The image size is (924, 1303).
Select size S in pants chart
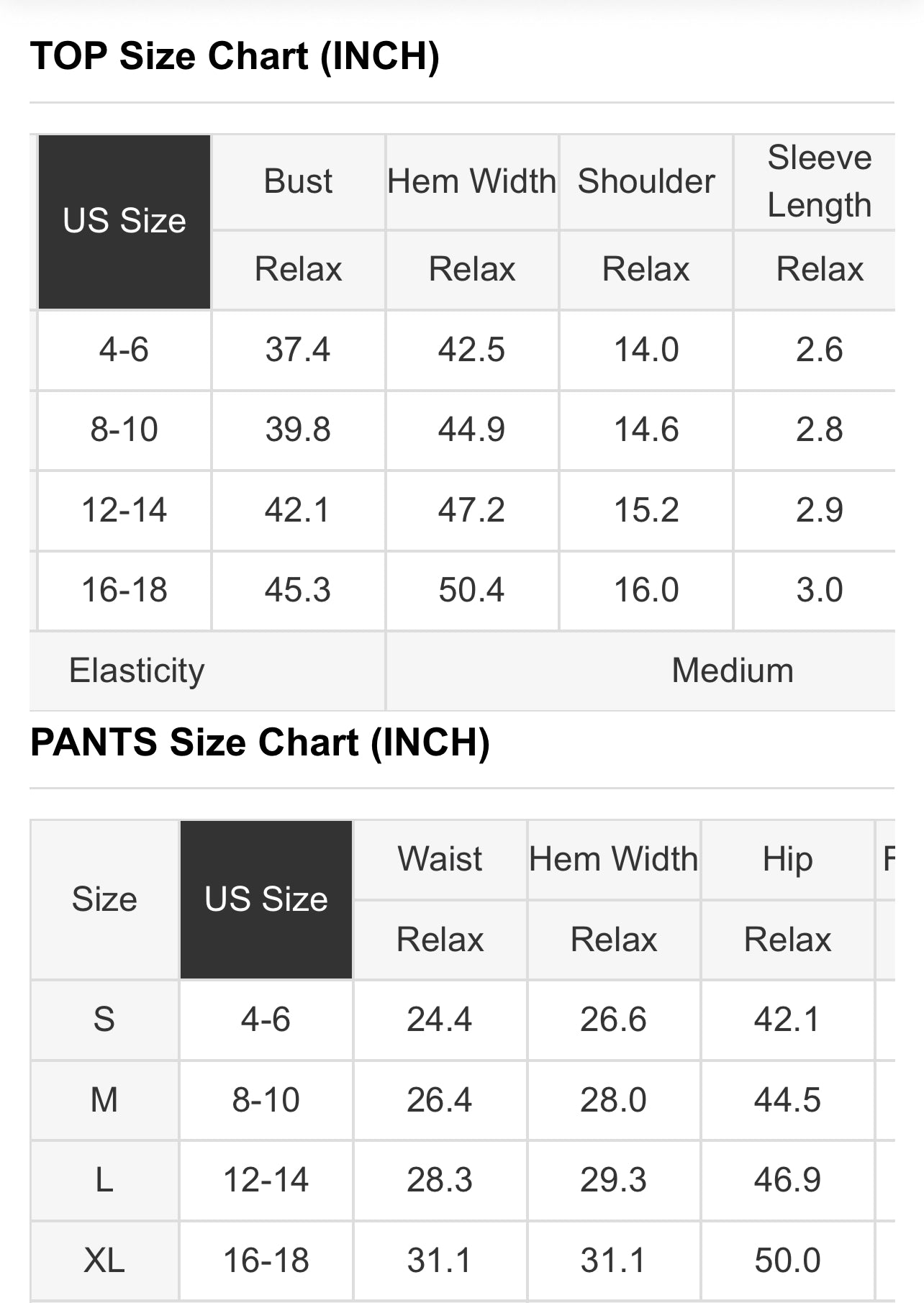click(x=104, y=1020)
